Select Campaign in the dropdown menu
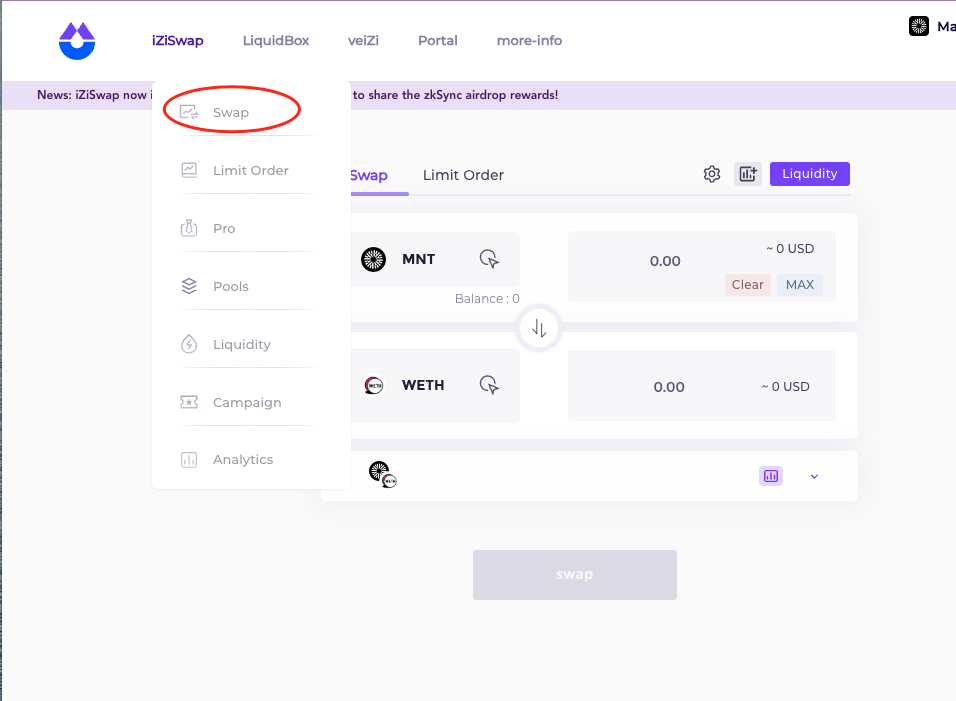The image size is (956, 701). pyautogui.click(x=248, y=402)
